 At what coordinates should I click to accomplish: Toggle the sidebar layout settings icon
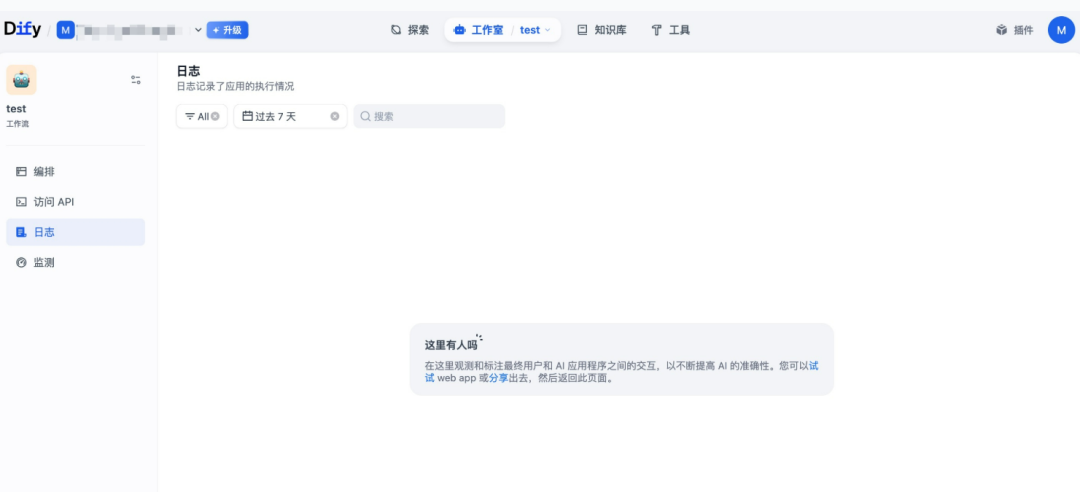[x=136, y=80]
